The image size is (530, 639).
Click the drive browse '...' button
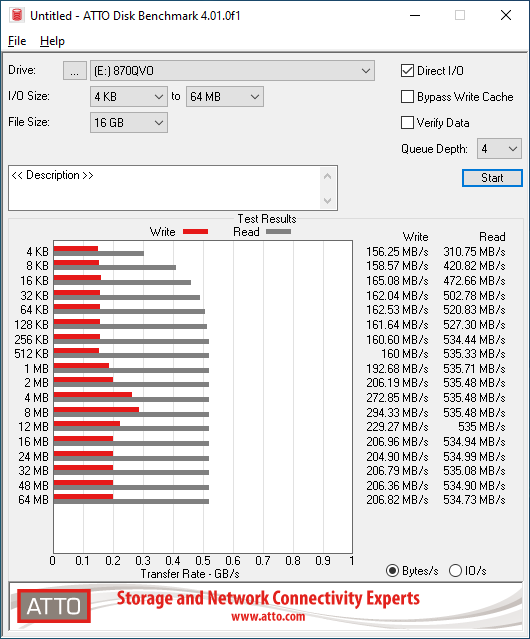(x=75, y=71)
